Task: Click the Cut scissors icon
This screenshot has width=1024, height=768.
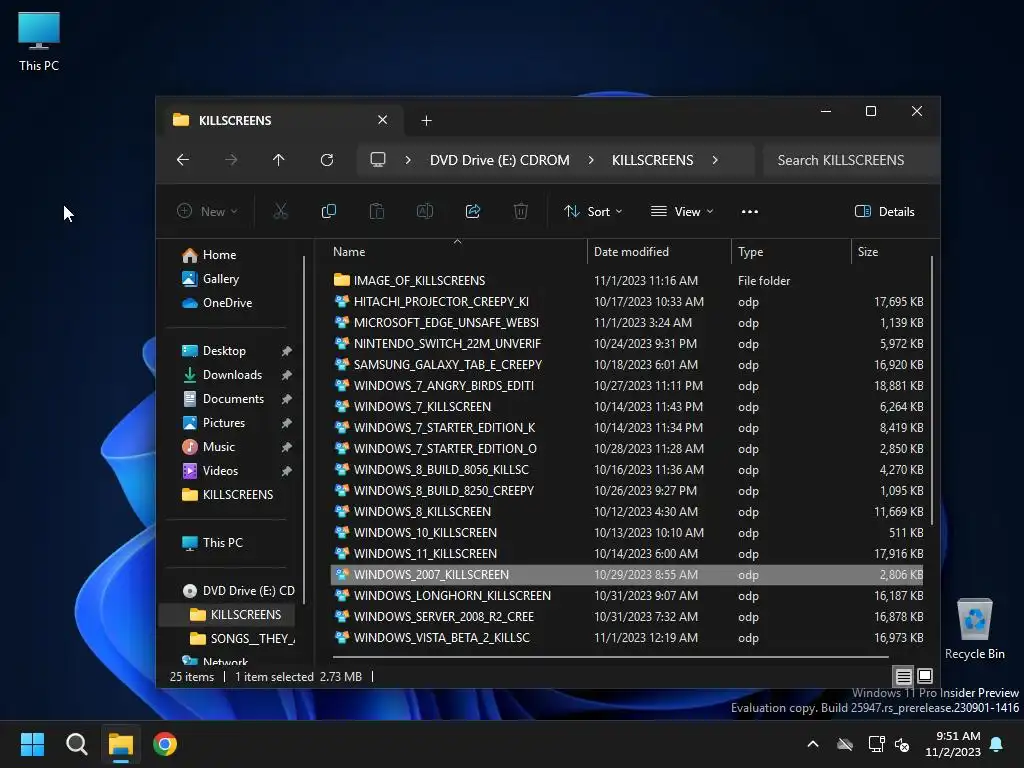Action: point(280,211)
